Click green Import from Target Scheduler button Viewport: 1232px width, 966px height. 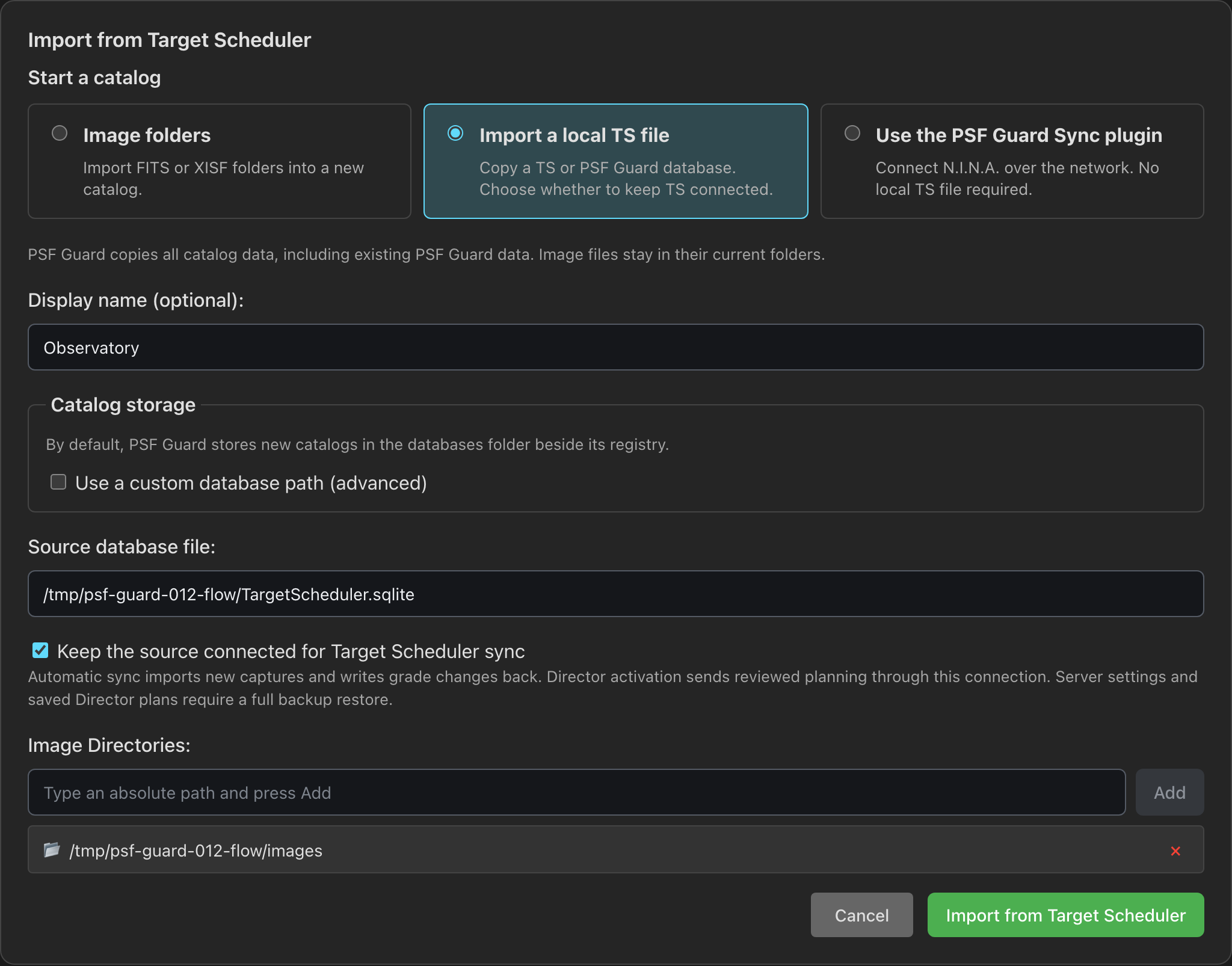(x=1065, y=915)
